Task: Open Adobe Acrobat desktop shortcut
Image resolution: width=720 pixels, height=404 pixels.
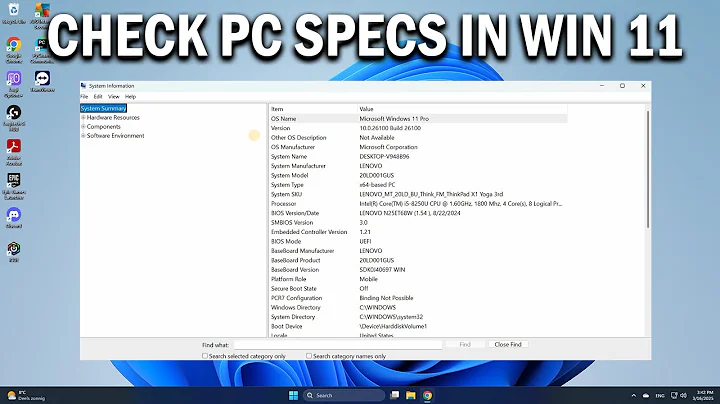Action: (14, 152)
